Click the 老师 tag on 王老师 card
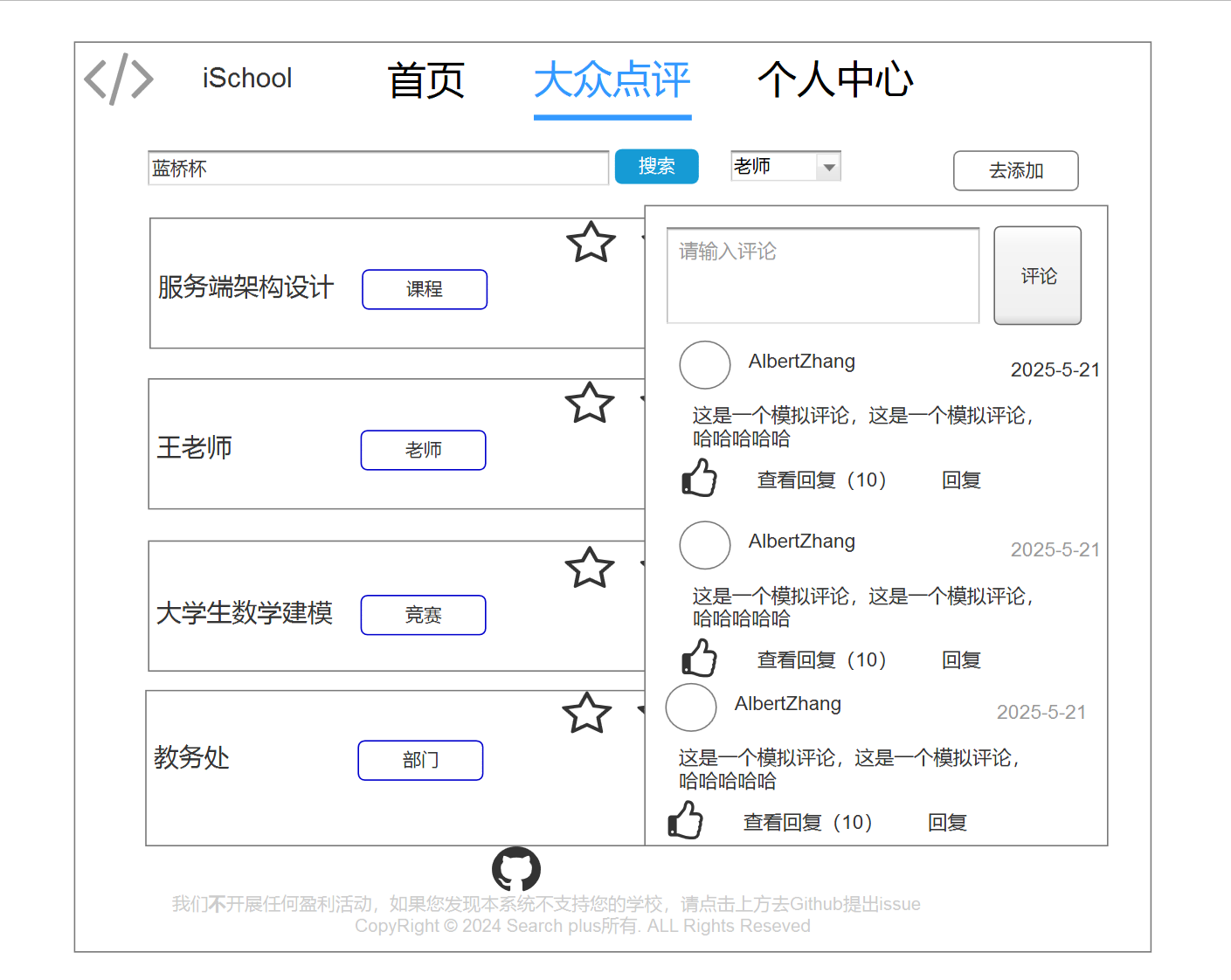Screen dimensions: 1231x980 [x=424, y=450]
